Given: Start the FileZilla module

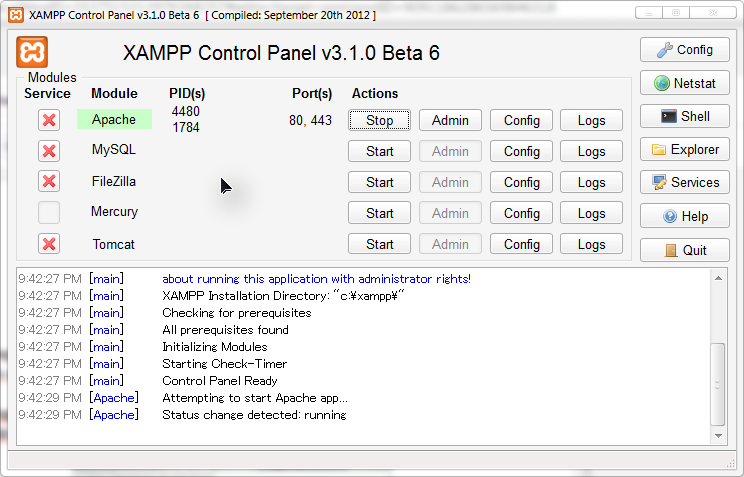Looking at the screenshot, I should (380, 182).
